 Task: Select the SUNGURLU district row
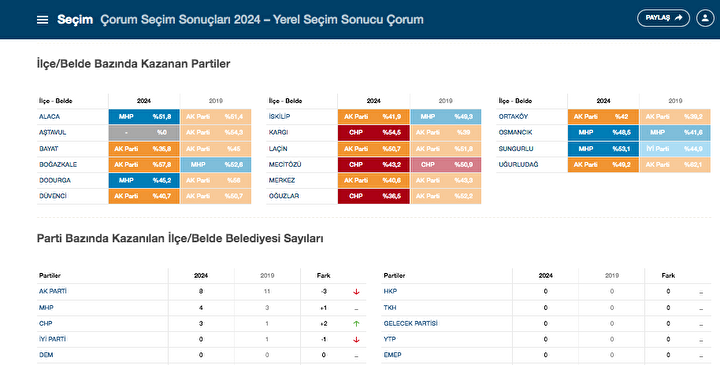(x=603, y=149)
